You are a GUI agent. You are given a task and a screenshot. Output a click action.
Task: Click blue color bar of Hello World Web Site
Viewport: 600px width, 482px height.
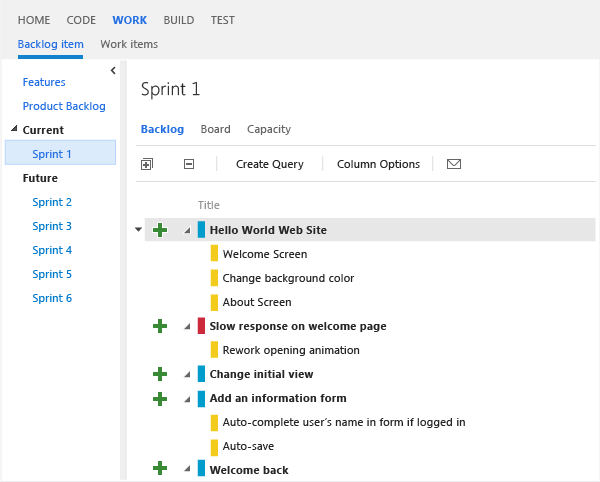coord(201,230)
